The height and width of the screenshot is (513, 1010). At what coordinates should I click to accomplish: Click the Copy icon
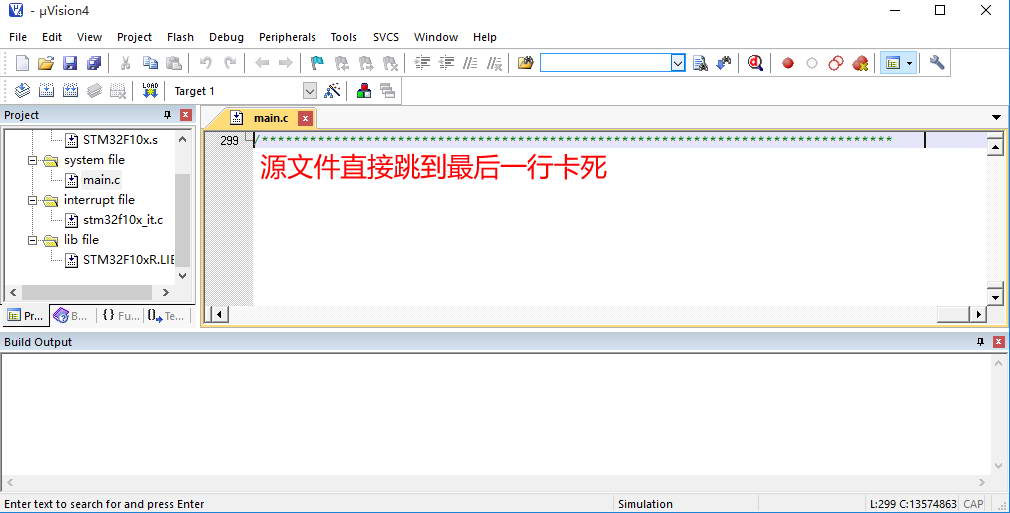pyautogui.click(x=150, y=63)
